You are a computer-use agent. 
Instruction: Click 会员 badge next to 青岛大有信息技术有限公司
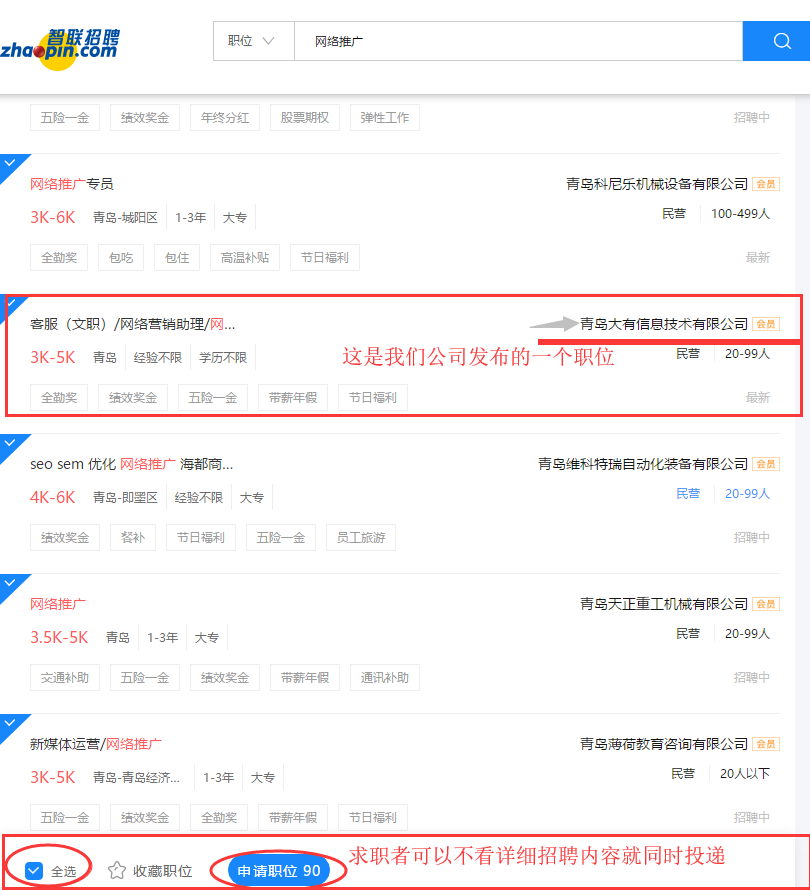[x=766, y=324]
